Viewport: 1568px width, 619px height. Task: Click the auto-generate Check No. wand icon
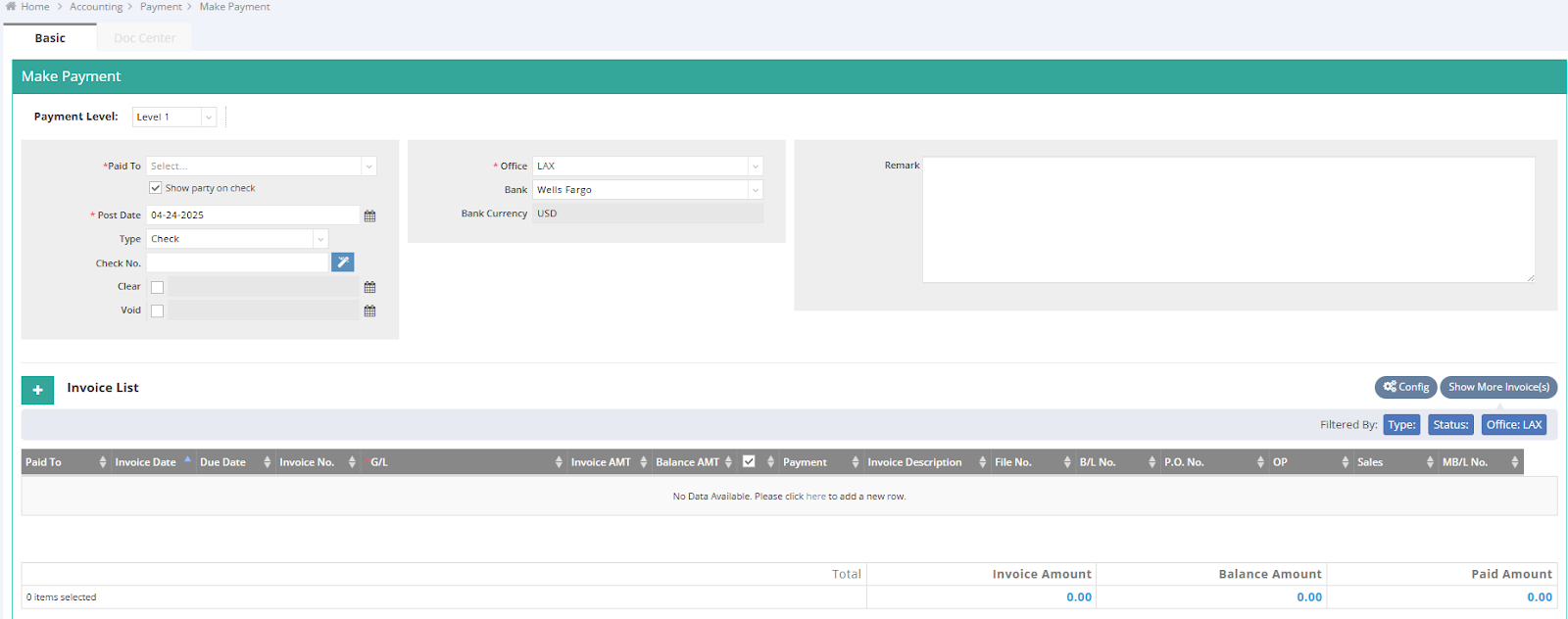click(342, 262)
